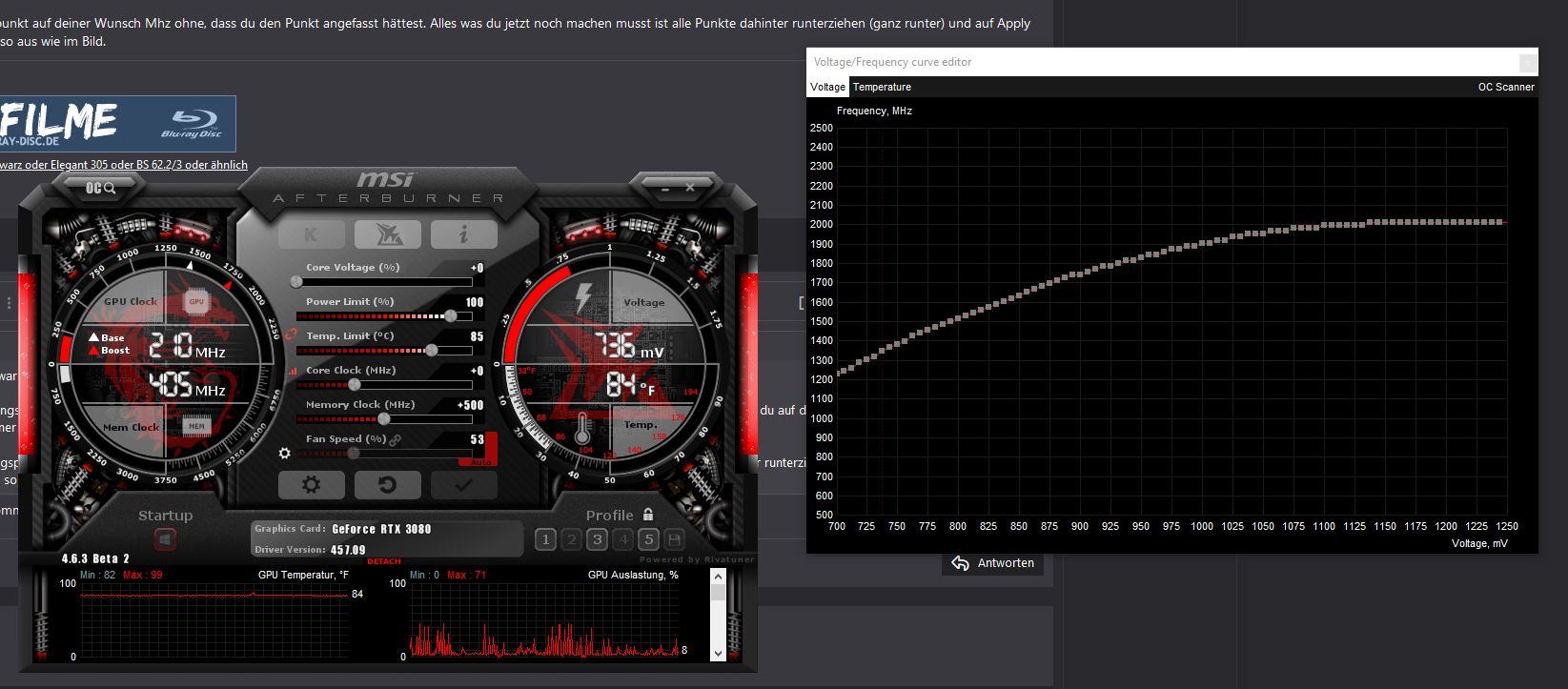1568x689 pixels.
Task: Open the Filme Blu-ray Disc banner
Action: 118,124
